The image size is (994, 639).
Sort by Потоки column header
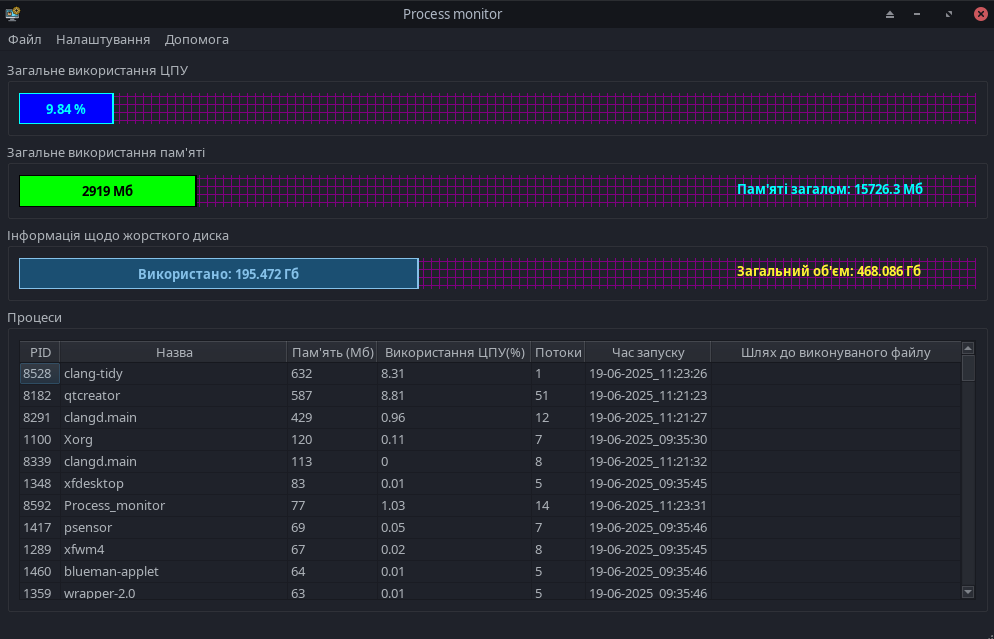558,352
